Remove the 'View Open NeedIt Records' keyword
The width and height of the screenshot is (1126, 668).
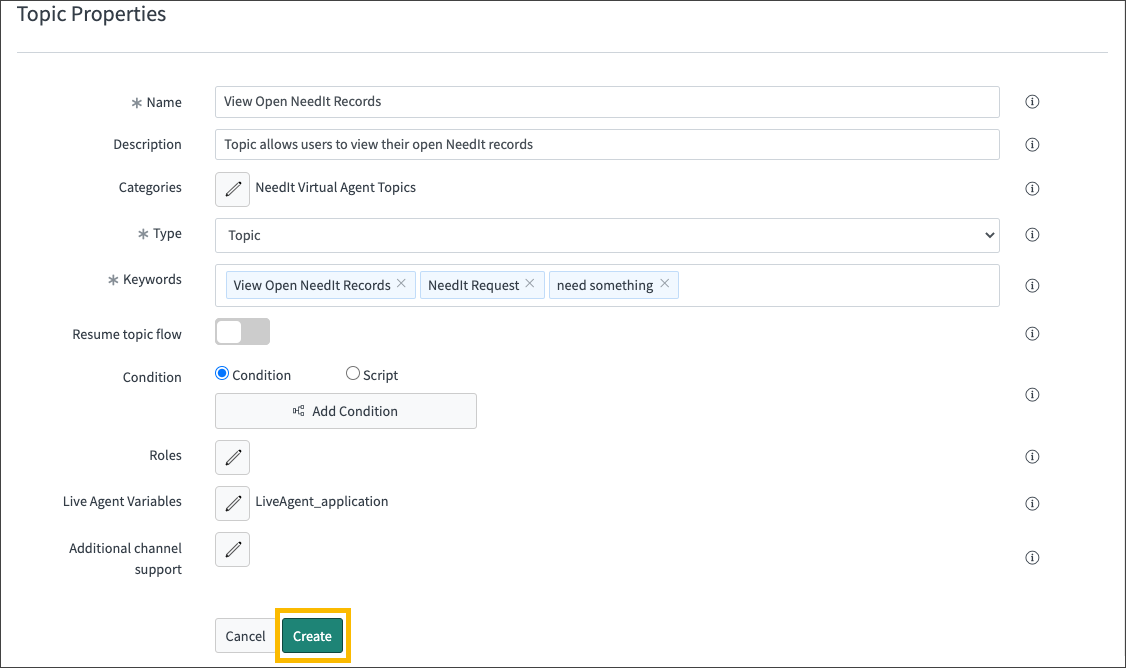pyautogui.click(x=401, y=284)
